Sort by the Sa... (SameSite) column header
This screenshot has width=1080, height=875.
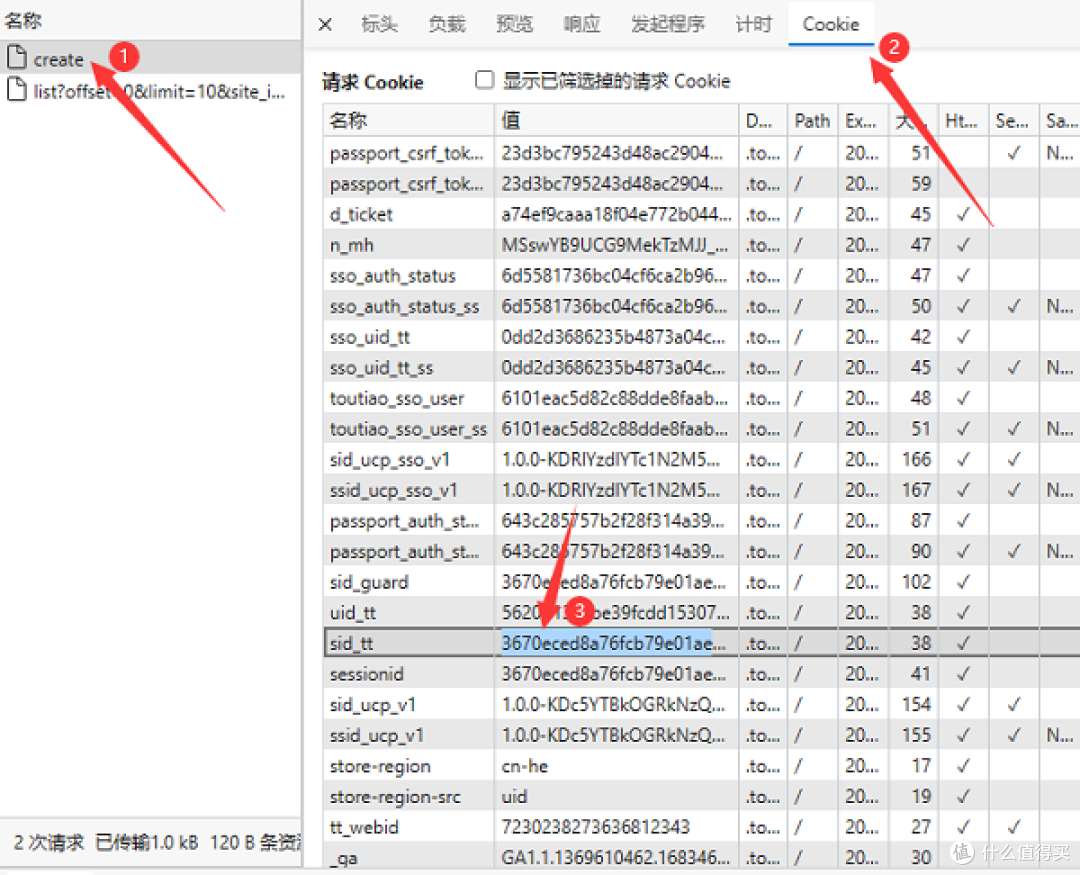pos(1061,121)
